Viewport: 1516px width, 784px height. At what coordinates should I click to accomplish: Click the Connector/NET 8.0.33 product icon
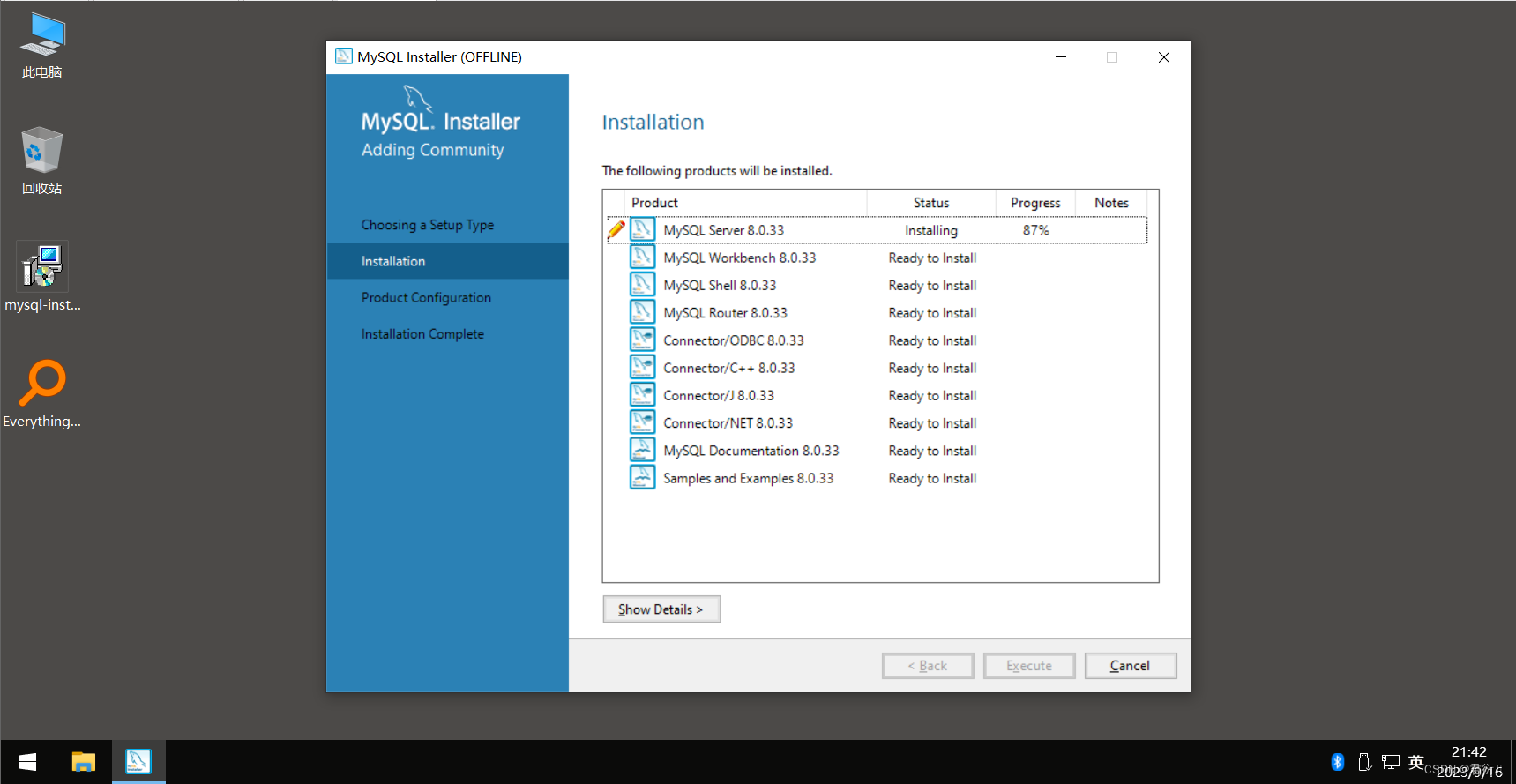pos(642,422)
